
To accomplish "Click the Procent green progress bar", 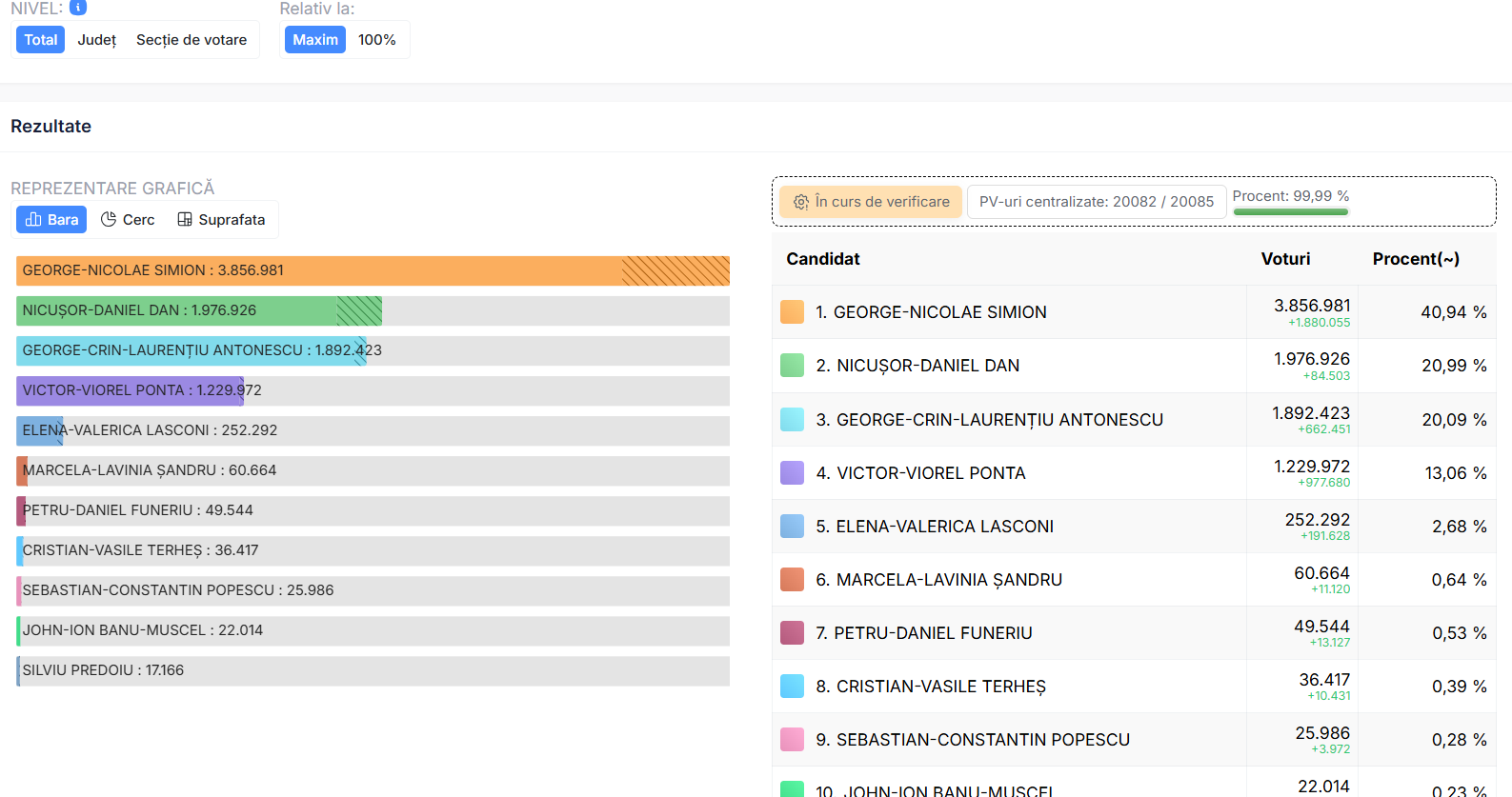I will point(1290,211).
